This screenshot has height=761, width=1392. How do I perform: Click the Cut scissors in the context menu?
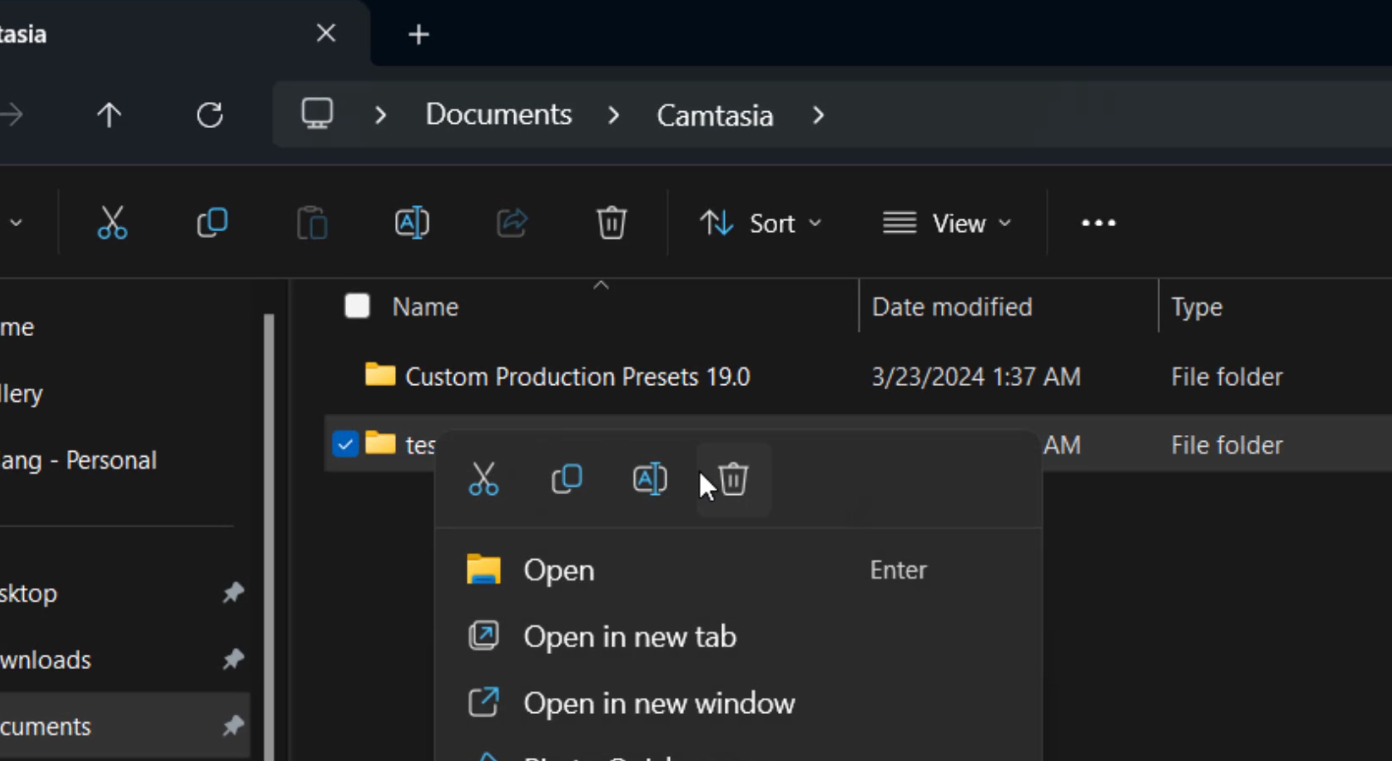point(483,479)
